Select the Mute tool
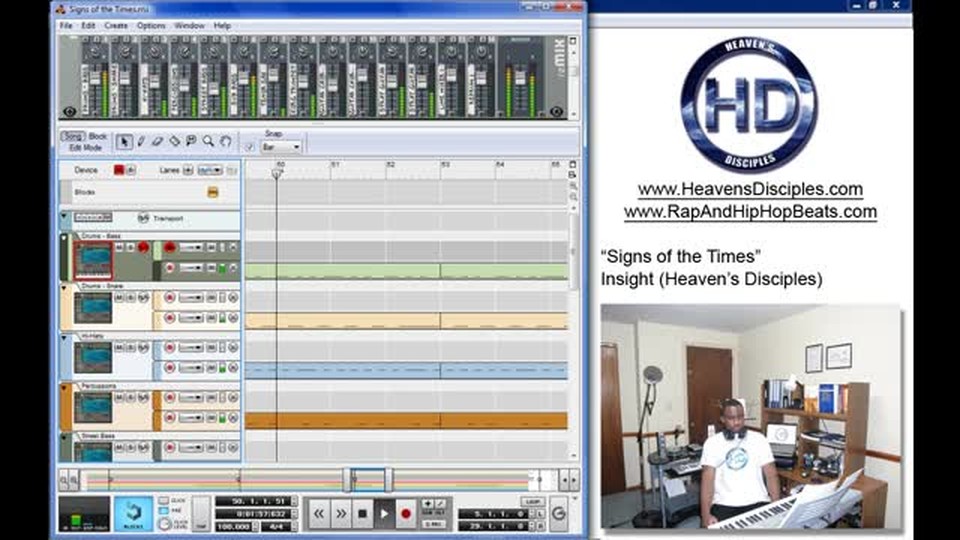Screen dimensions: 960x540 [191, 142]
